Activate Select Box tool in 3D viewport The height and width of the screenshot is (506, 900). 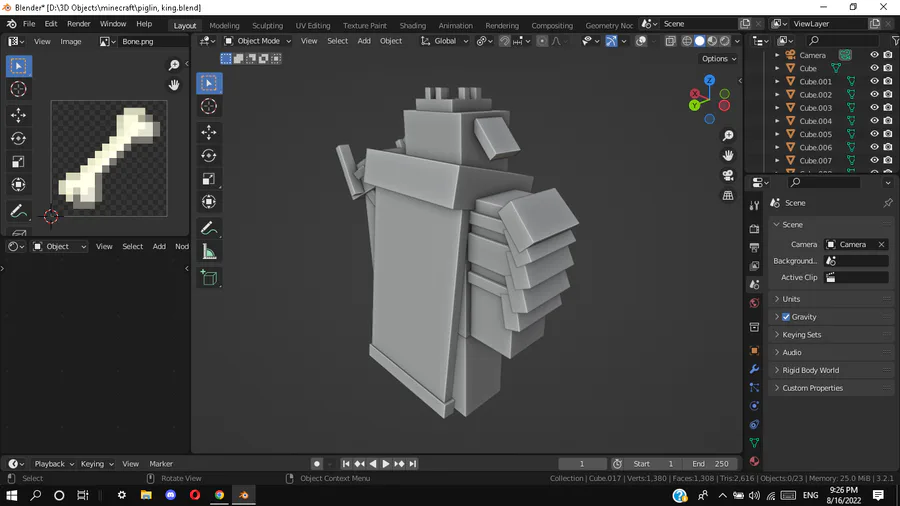coord(209,83)
